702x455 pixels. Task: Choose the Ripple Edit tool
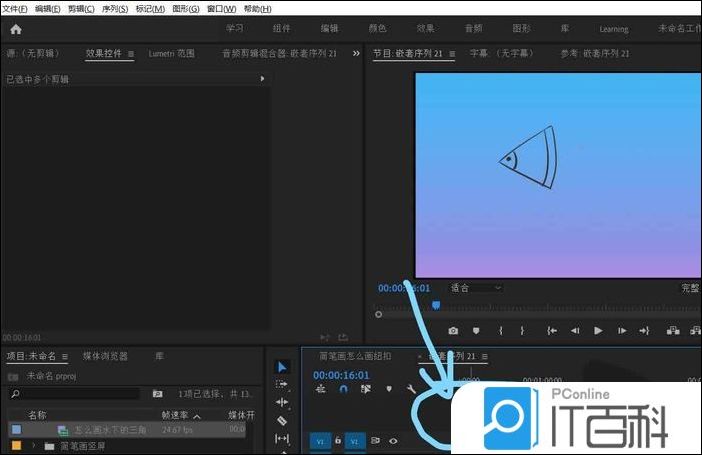[x=282, y=402]
